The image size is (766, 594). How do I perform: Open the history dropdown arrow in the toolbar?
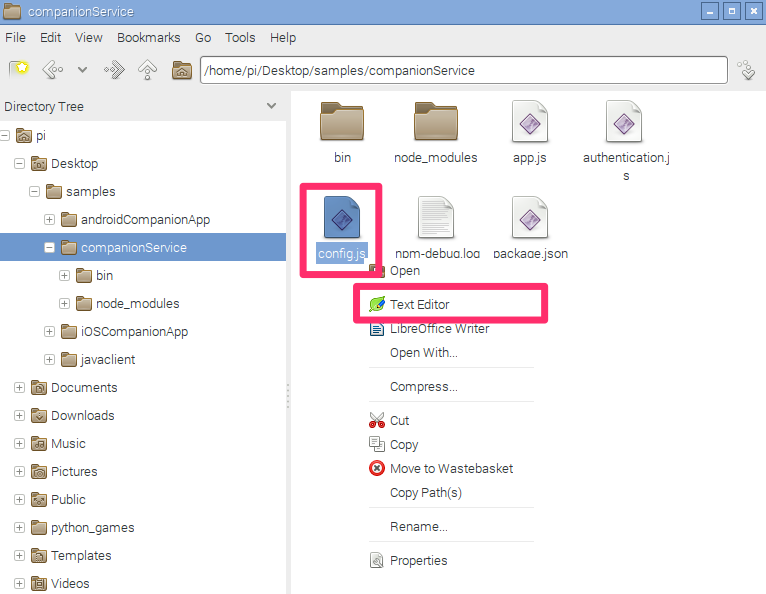pyautogui.click(x=83, y=70)
